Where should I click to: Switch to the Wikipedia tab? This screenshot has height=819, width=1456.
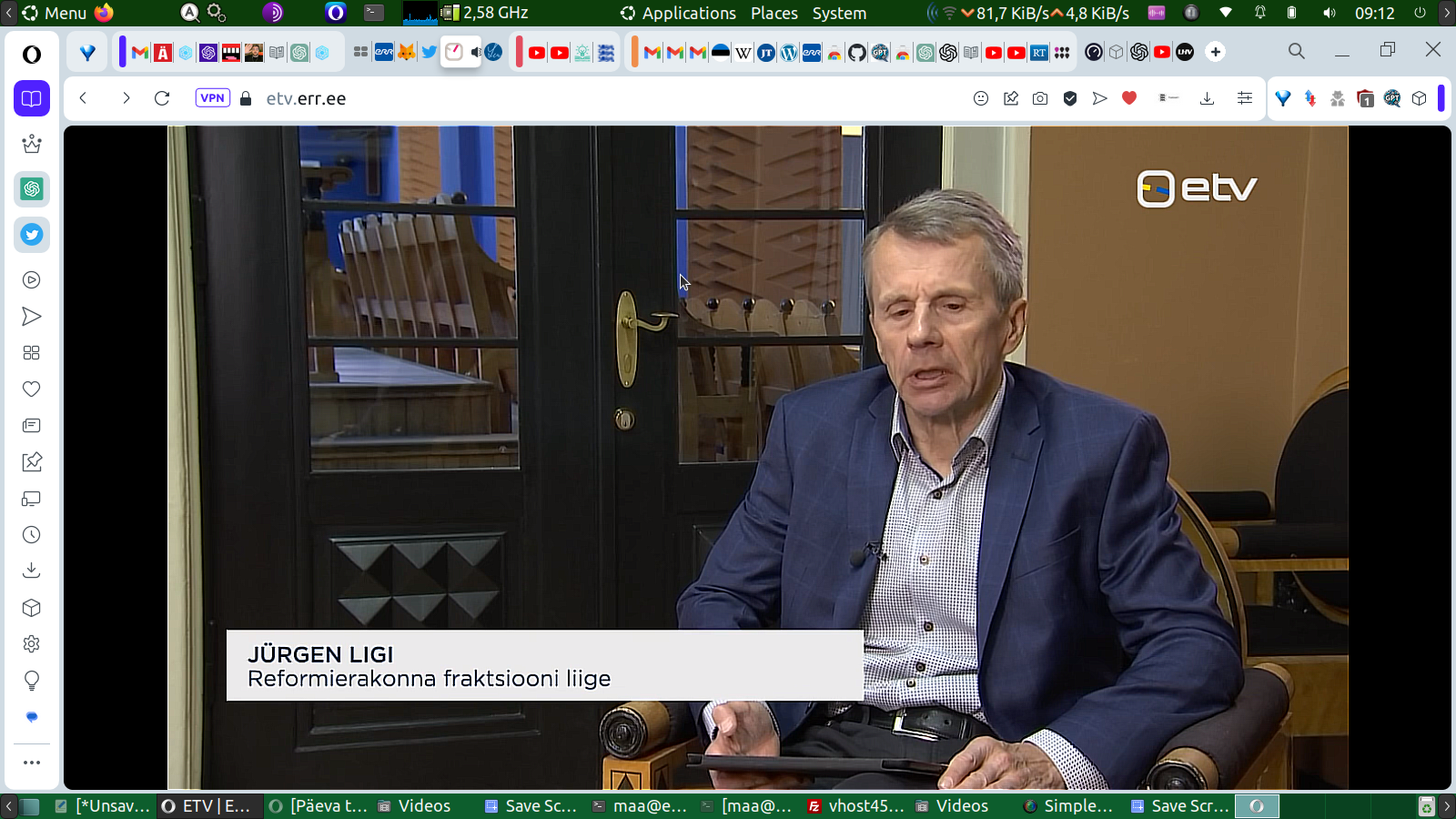[743, 53]
